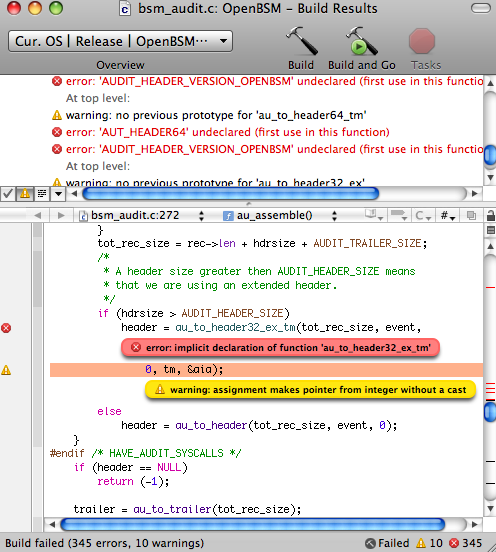Open the au_assemble() function popup
This screenshot has height=552, width=496.
280,215
